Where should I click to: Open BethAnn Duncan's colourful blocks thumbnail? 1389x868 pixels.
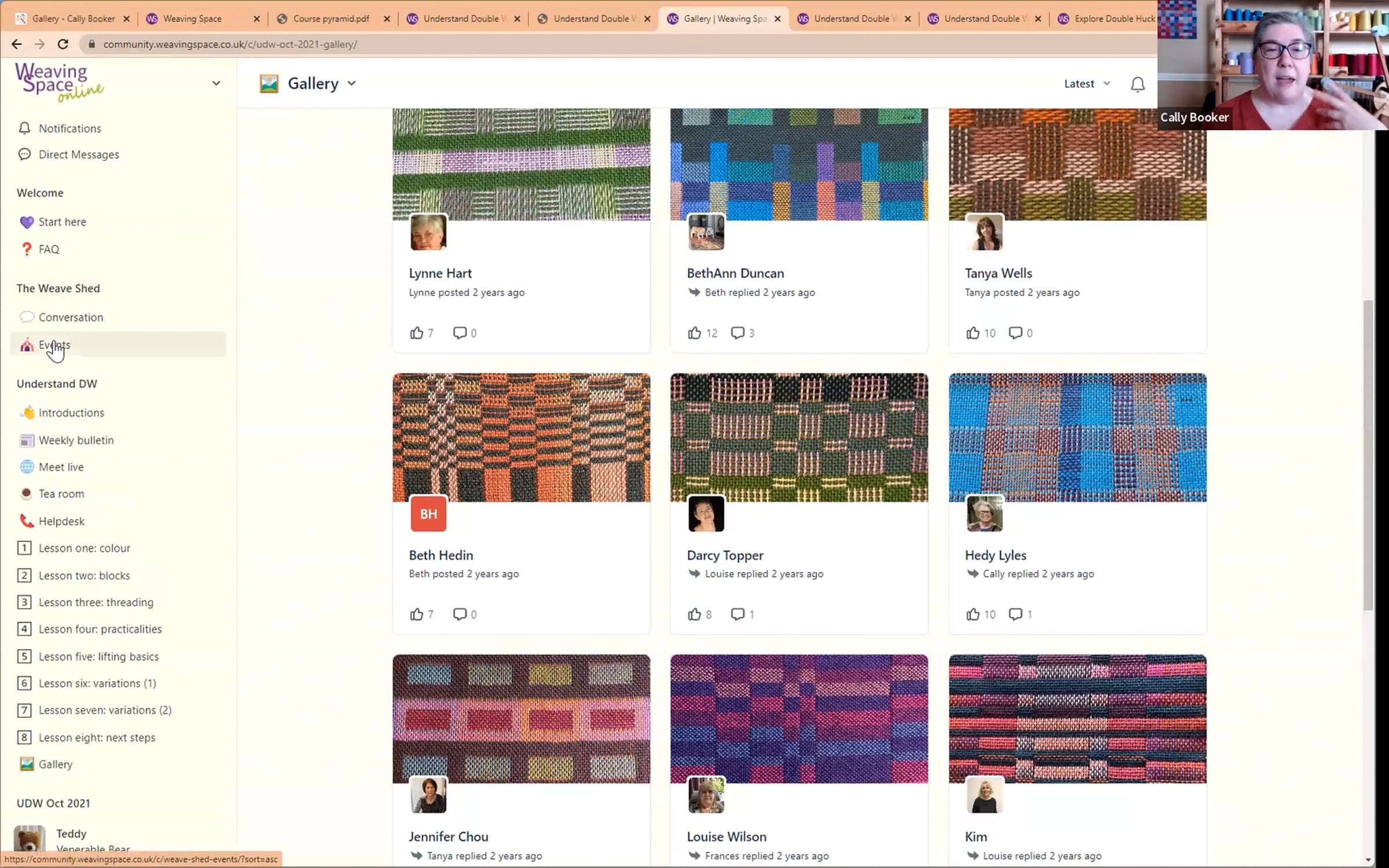799,164
